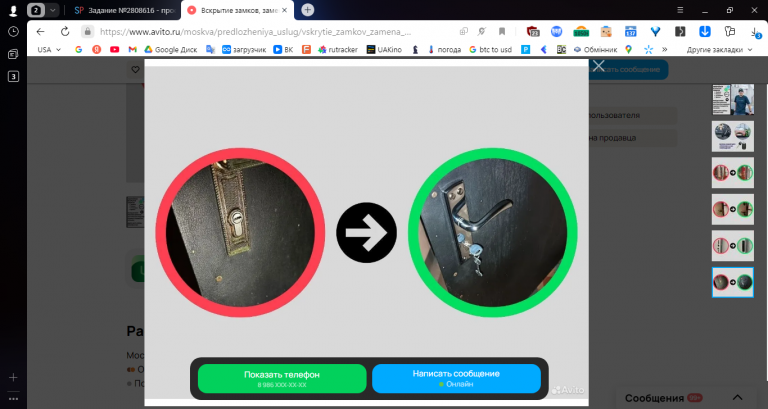Open the USA bookmarks folder dropdown

(49, 49)
